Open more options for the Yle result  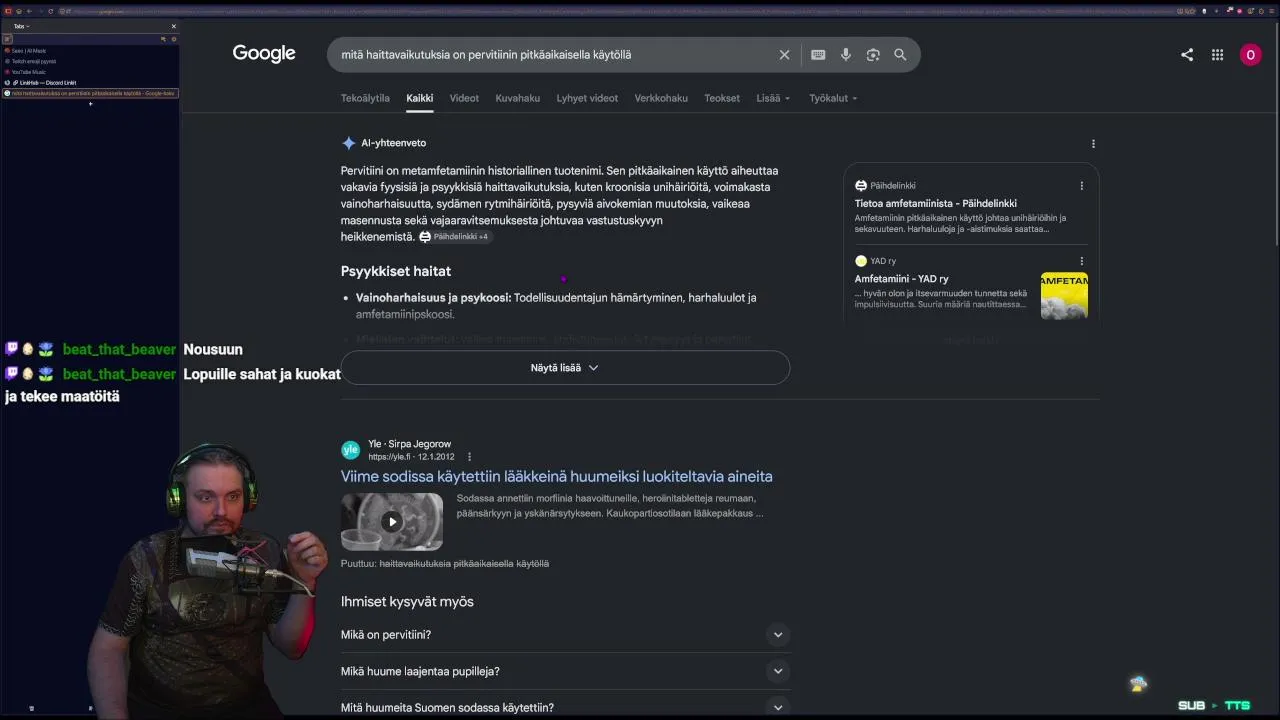[469, 457]
